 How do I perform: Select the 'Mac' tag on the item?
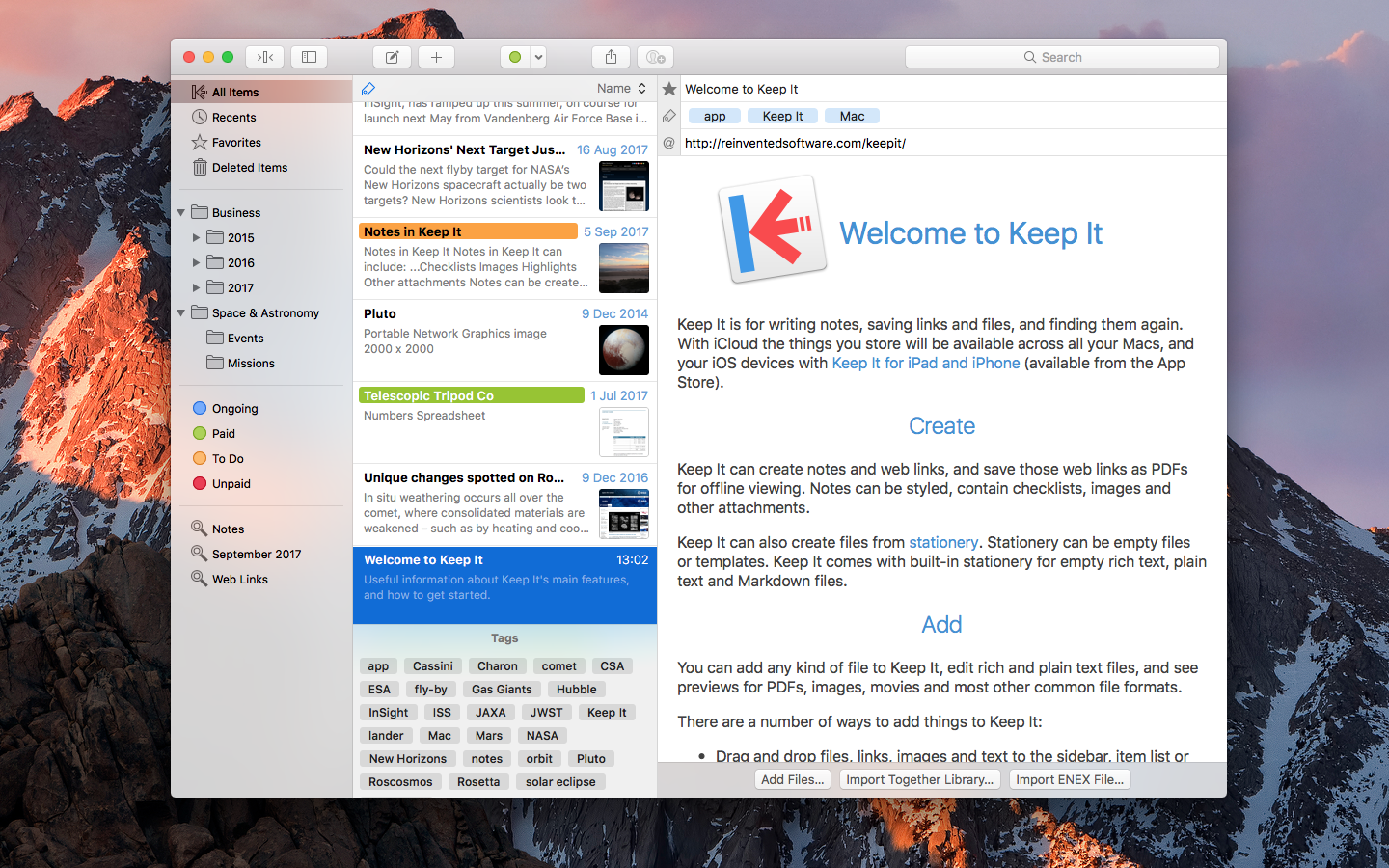852,116
